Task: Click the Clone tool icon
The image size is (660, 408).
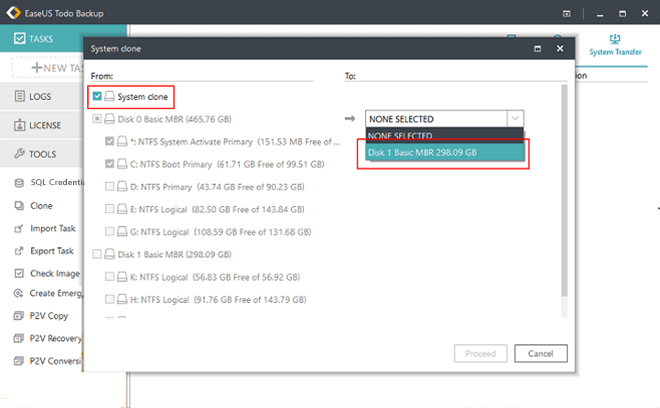Action: (x=19, y=205)
